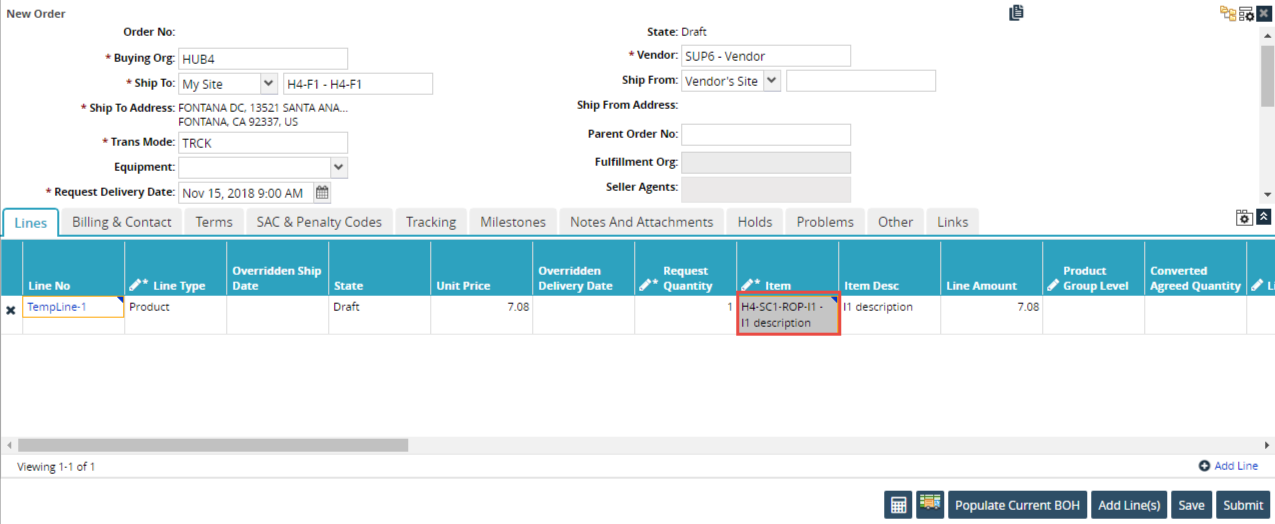This screenshot has width=1275, height=524.
Task: Click the empty Ship From site field
Action: coord(861,81)
